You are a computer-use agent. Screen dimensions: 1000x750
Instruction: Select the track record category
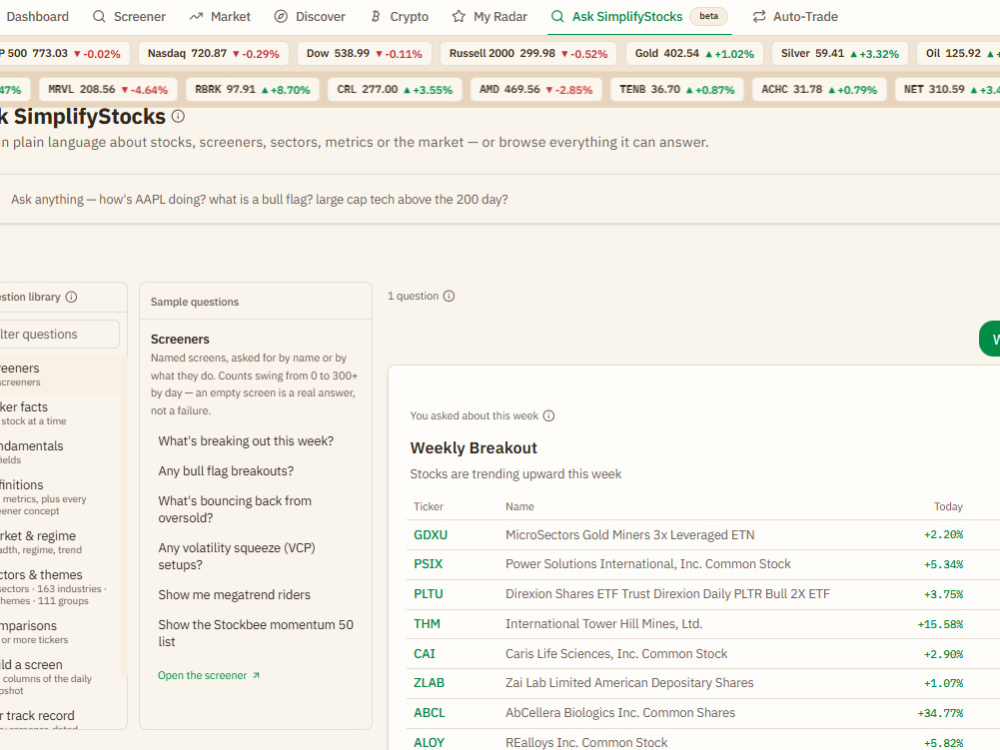60,717
